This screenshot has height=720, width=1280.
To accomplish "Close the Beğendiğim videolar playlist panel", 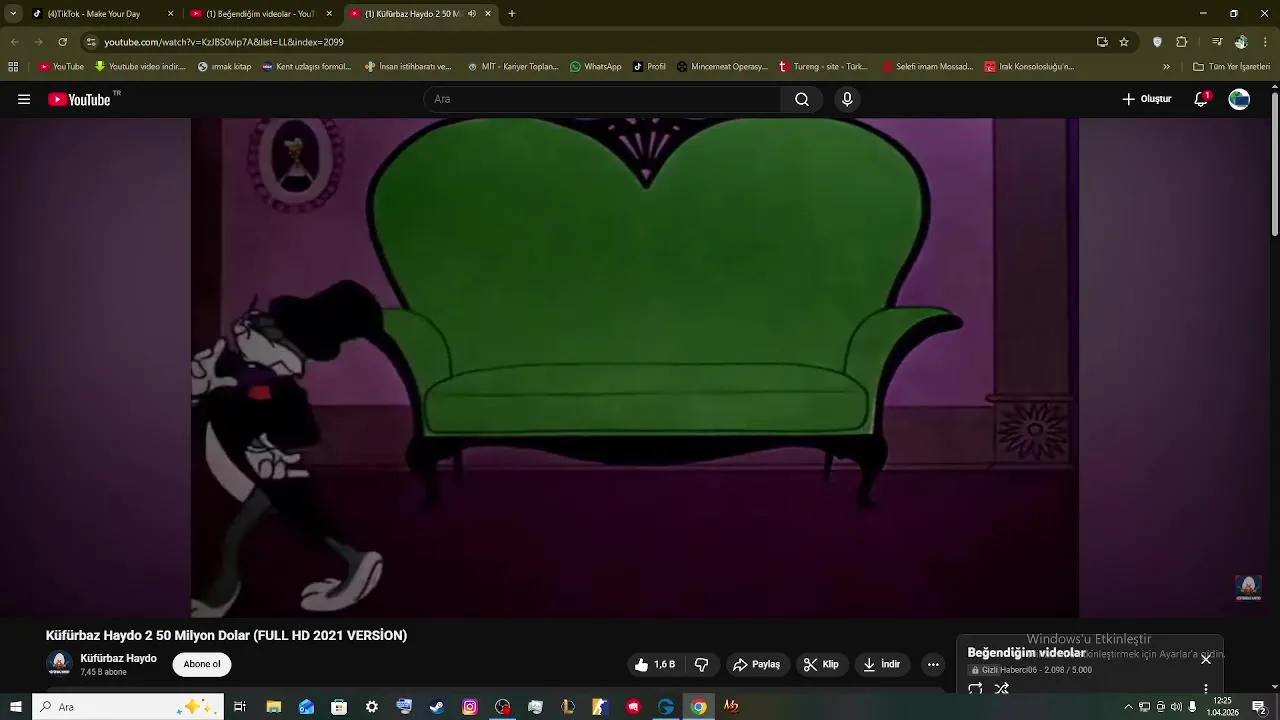I will tap(1206, 659).
